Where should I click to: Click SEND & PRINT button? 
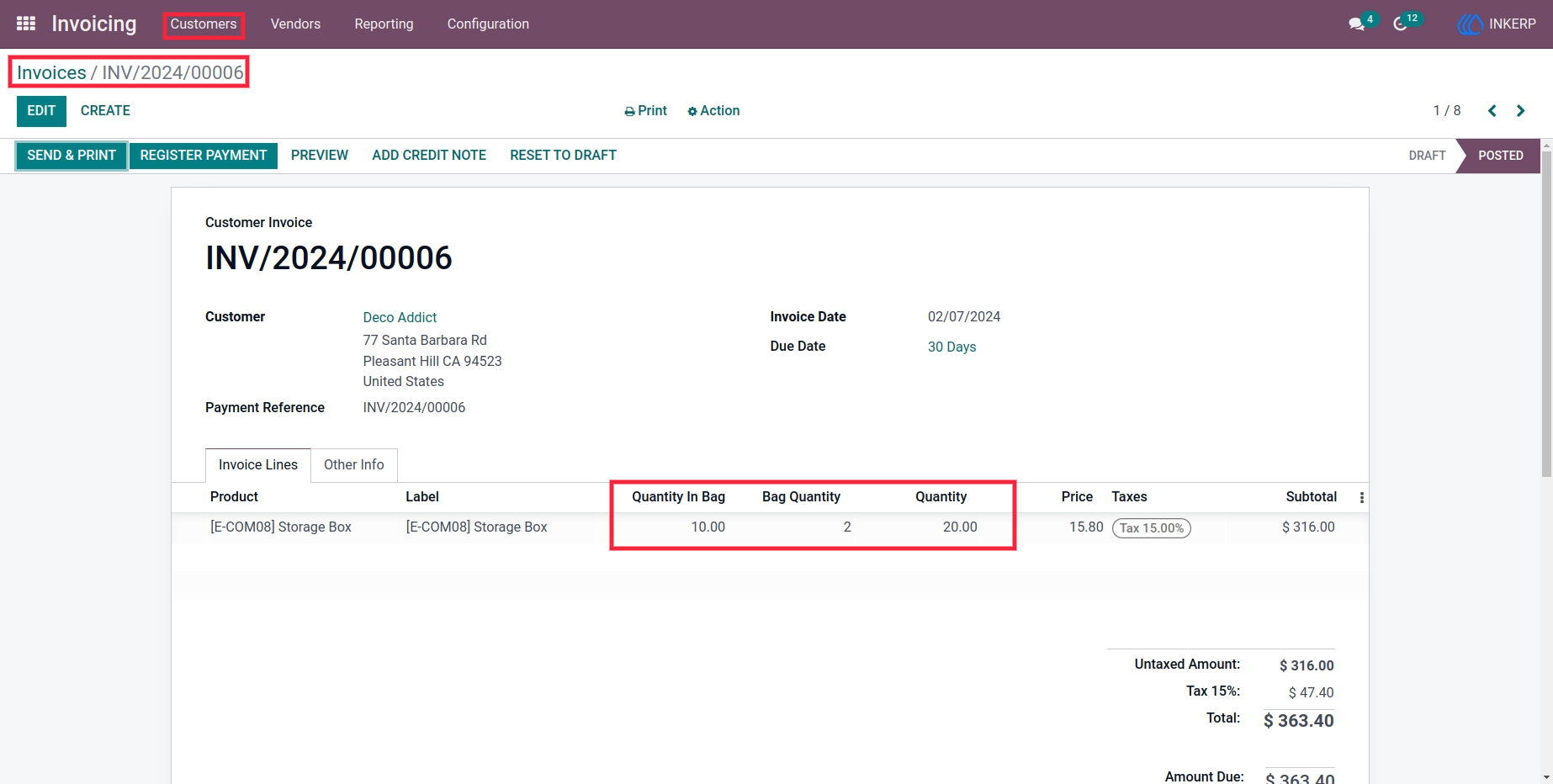pos(72,156)
